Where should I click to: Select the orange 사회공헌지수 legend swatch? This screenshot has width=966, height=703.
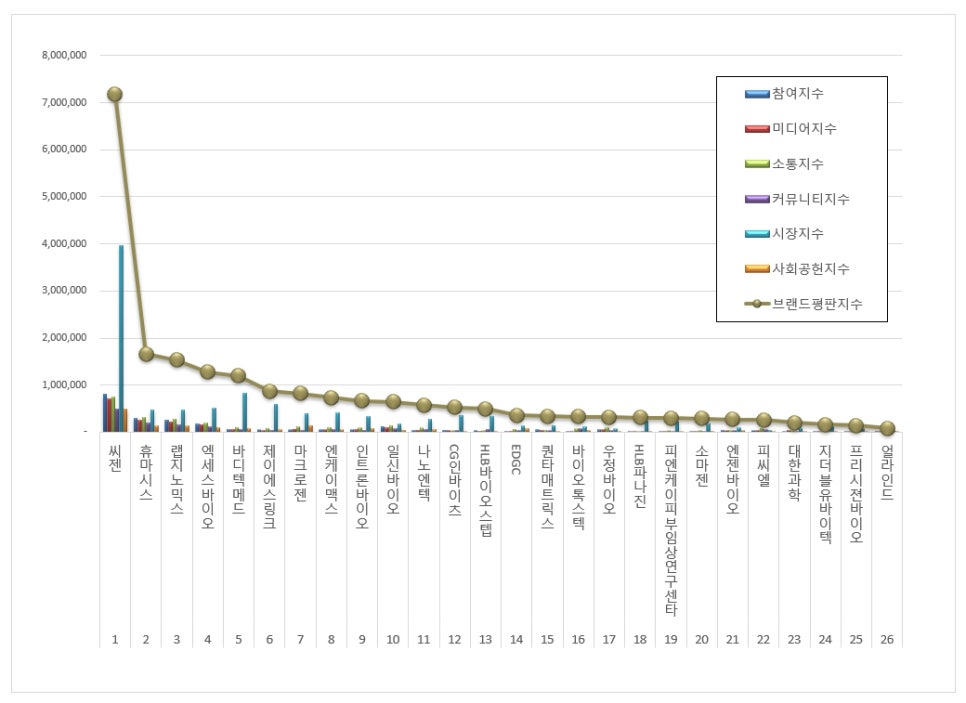pos(757,269)
